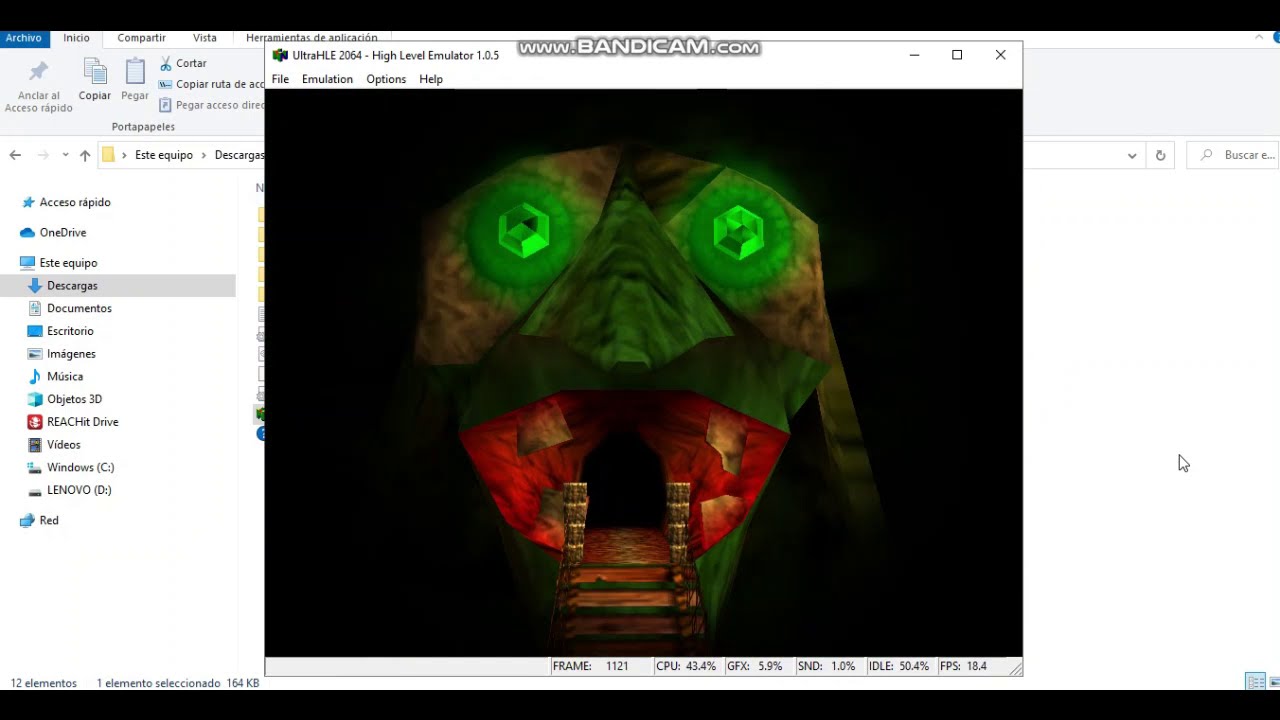The height and width of the screenshot is (720, 1280).
Task: Switch to the Inicio ribbon tab
Action: click(x=77, y=38)
